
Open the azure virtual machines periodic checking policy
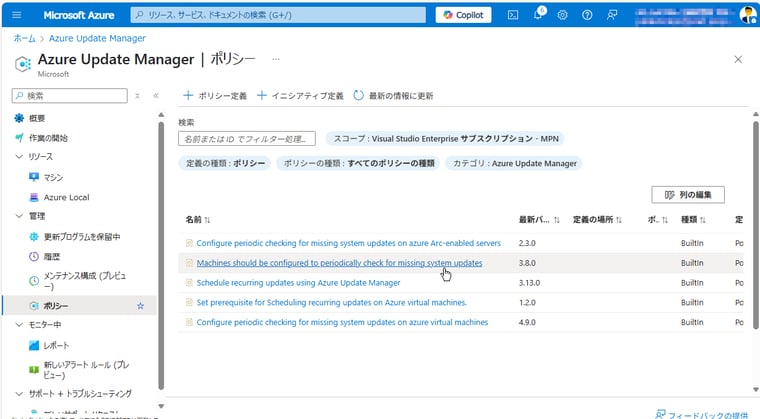342,322
